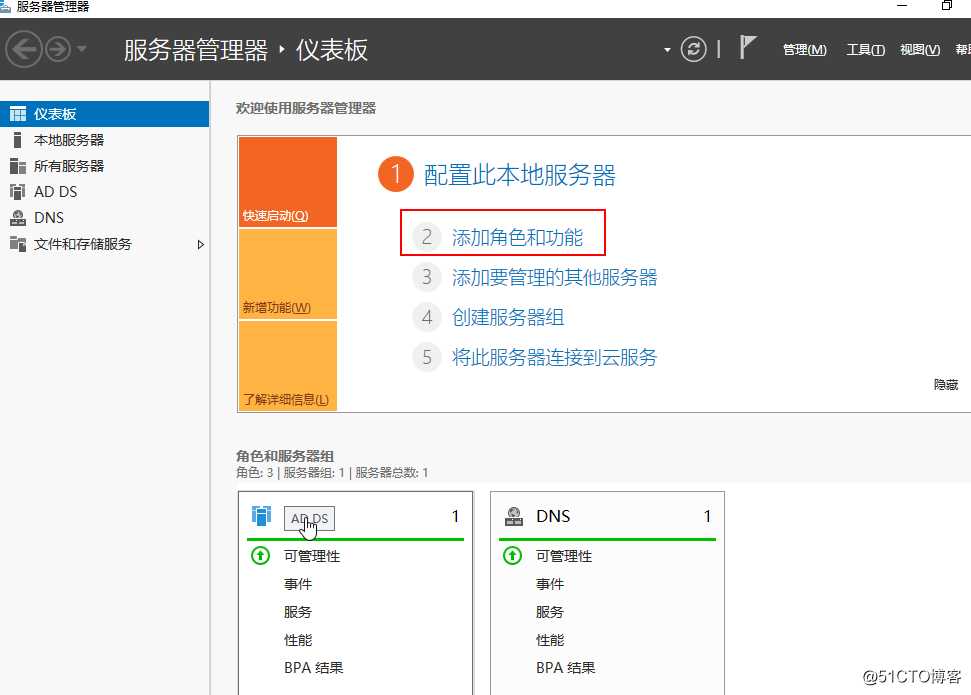Click the DNS tile title
Image resolution: width=971 pixels, height=695 pixels.
pos(553,516)
